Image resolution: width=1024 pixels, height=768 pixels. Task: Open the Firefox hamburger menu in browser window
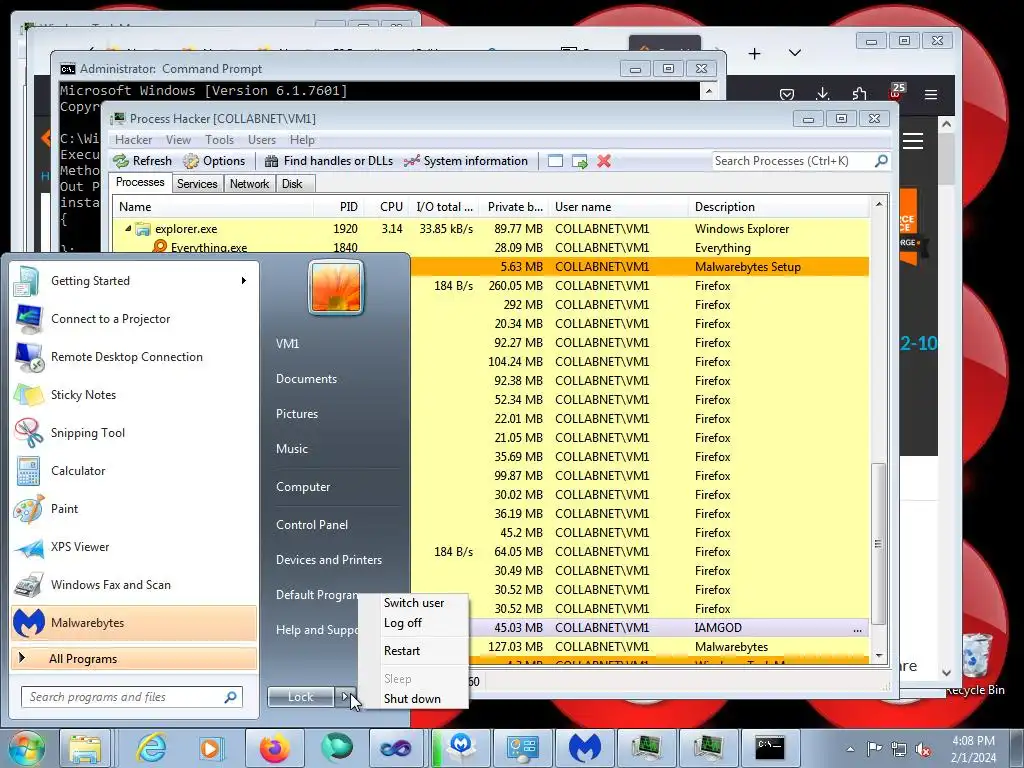tap(931, 95)
